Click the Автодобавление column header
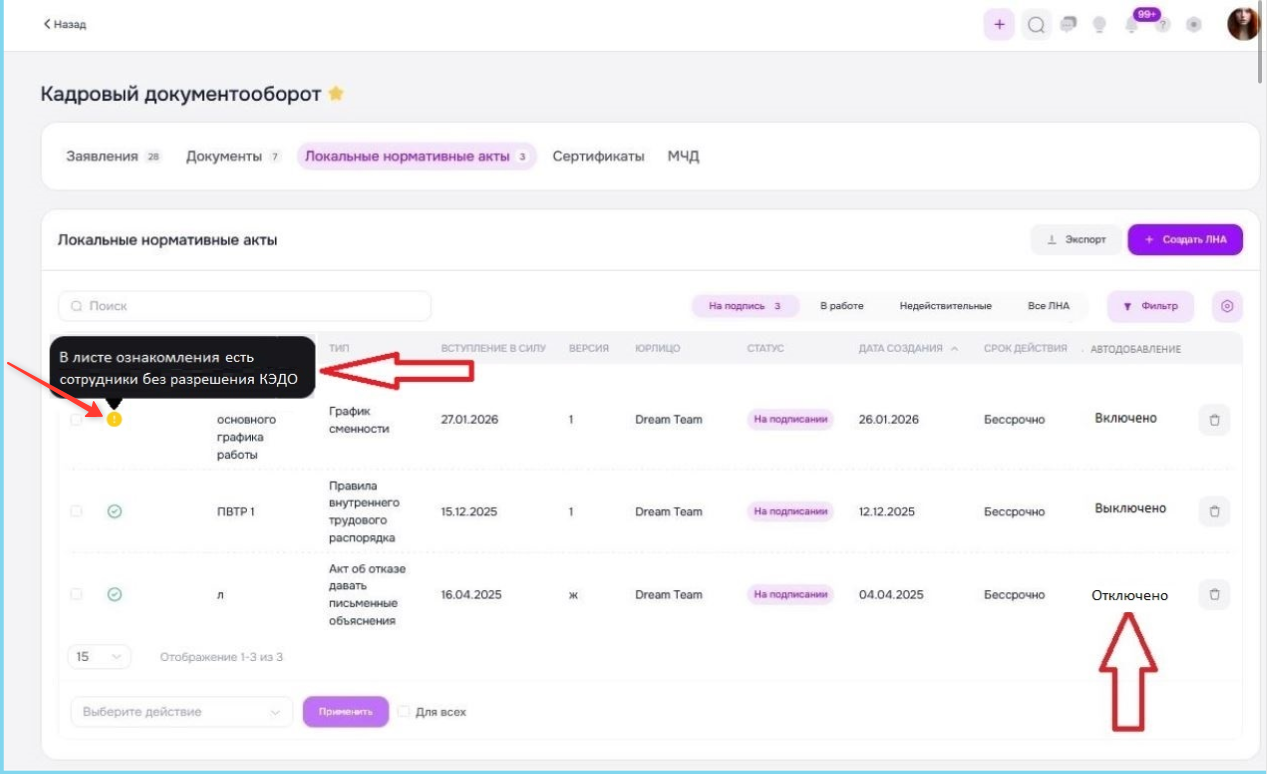The width and height of the screenshot is (1267, 774). [x=1136, y=349]
